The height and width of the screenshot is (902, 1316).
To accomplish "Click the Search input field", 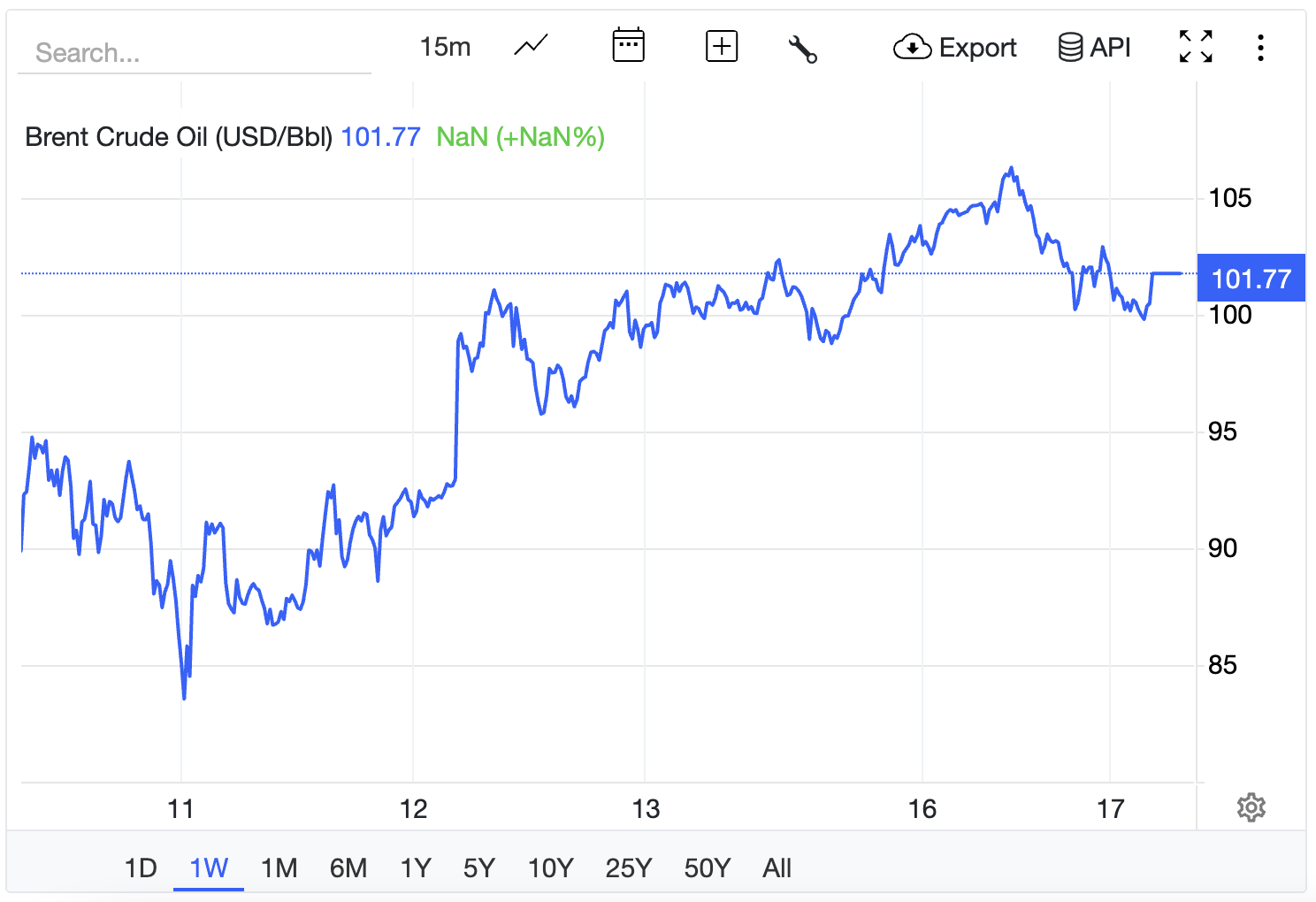I will pos(195,53).
